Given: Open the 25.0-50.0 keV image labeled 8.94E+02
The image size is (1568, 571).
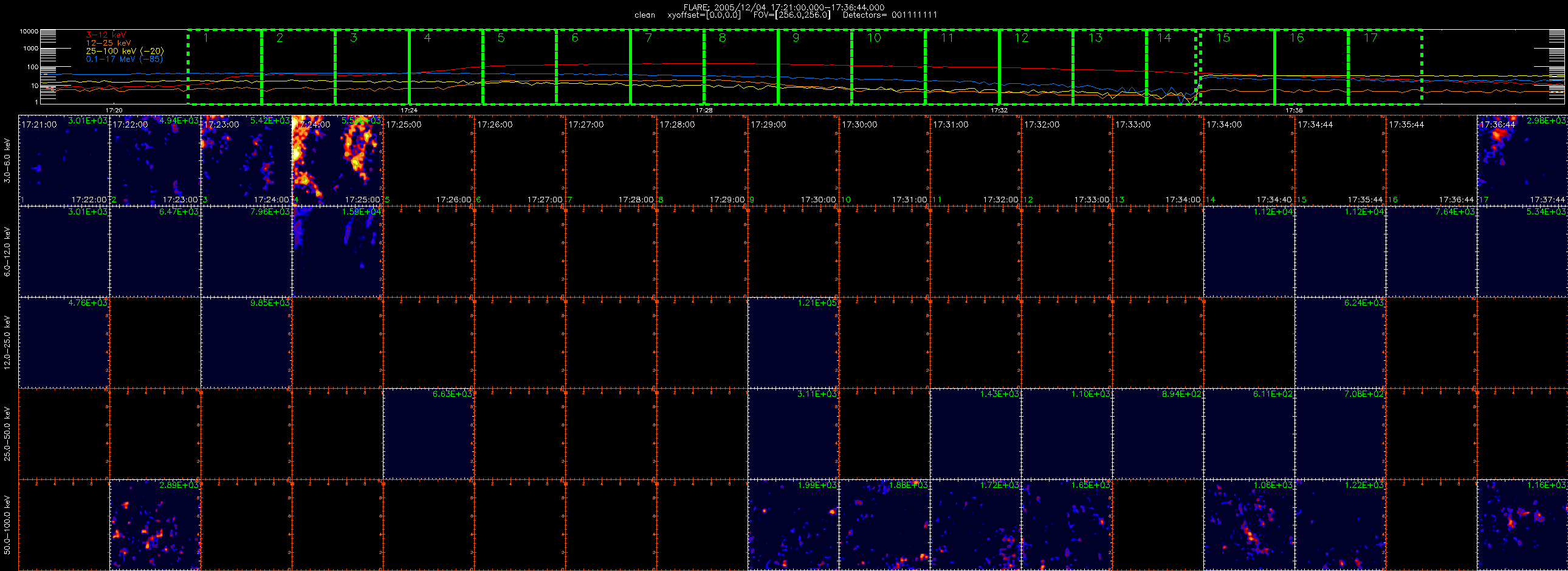Looking at the screenshot, I should (1158, 434).
